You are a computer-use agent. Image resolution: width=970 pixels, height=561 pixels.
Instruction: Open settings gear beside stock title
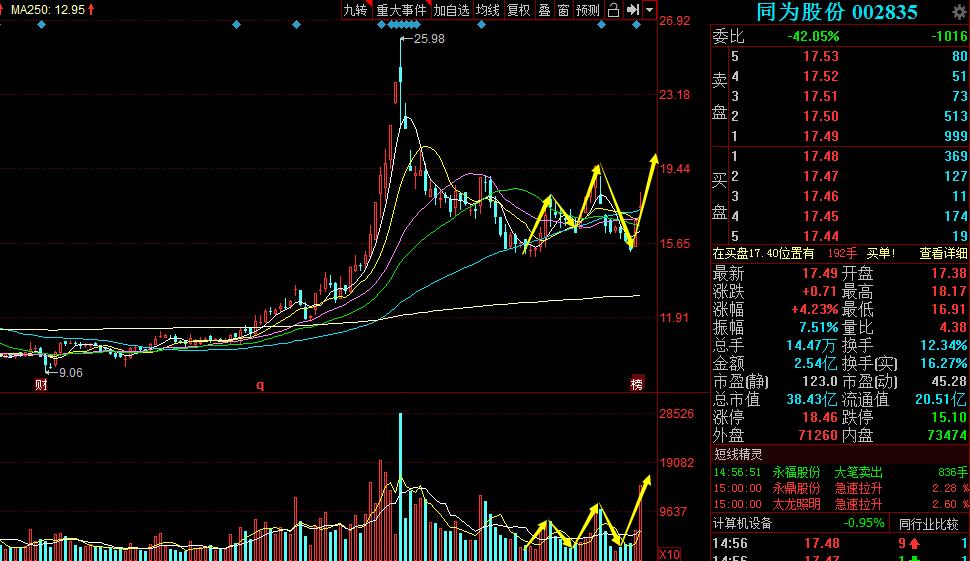(x=959, y=12)
